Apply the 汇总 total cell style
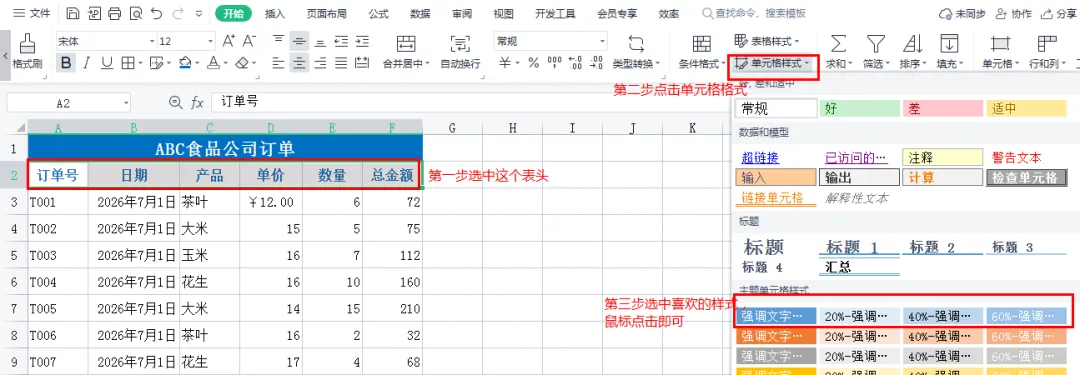The image size is (1080, 375). pos(859,267)
